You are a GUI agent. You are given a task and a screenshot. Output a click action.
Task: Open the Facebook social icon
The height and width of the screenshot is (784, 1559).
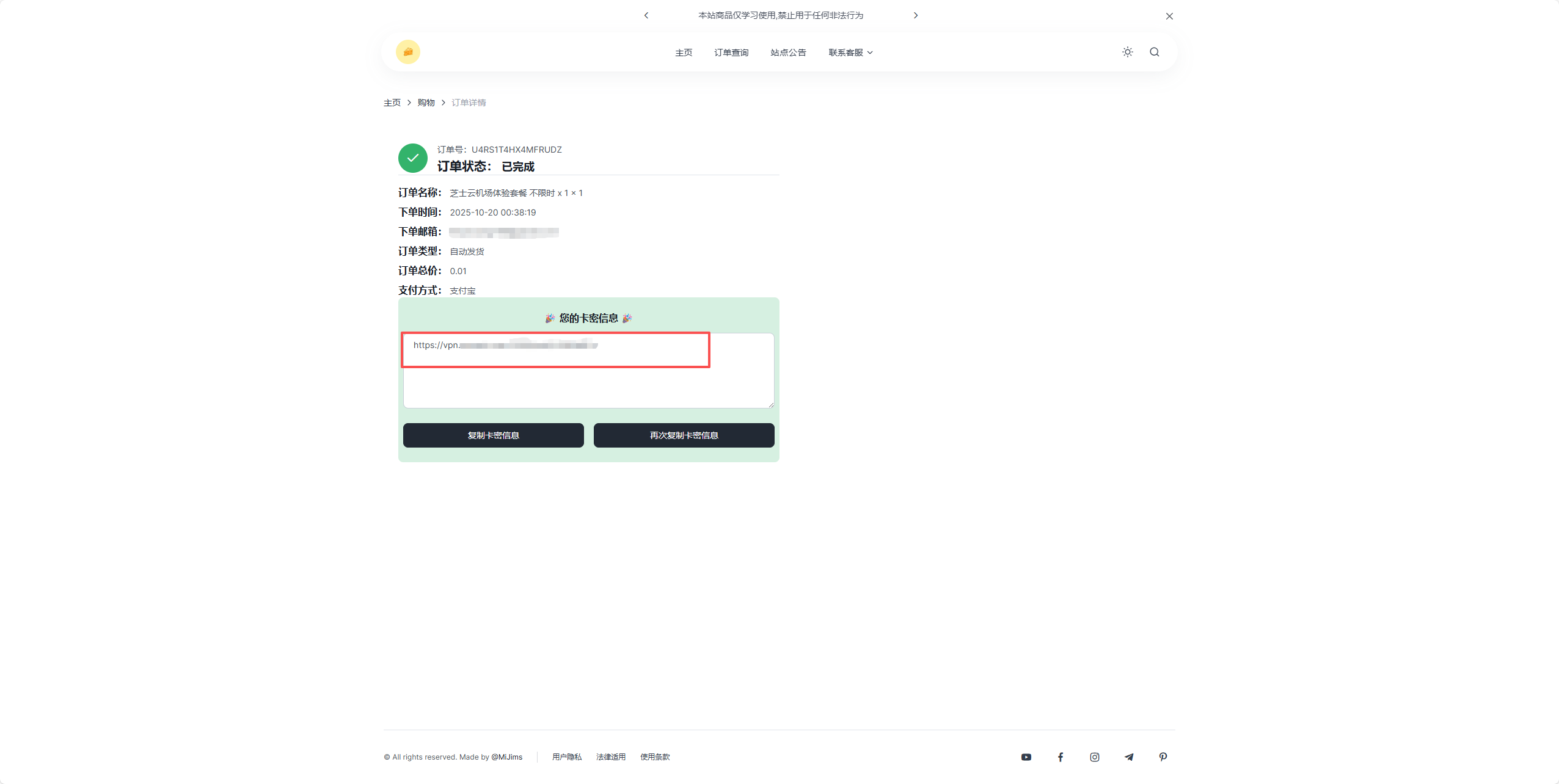[1060, 757]
